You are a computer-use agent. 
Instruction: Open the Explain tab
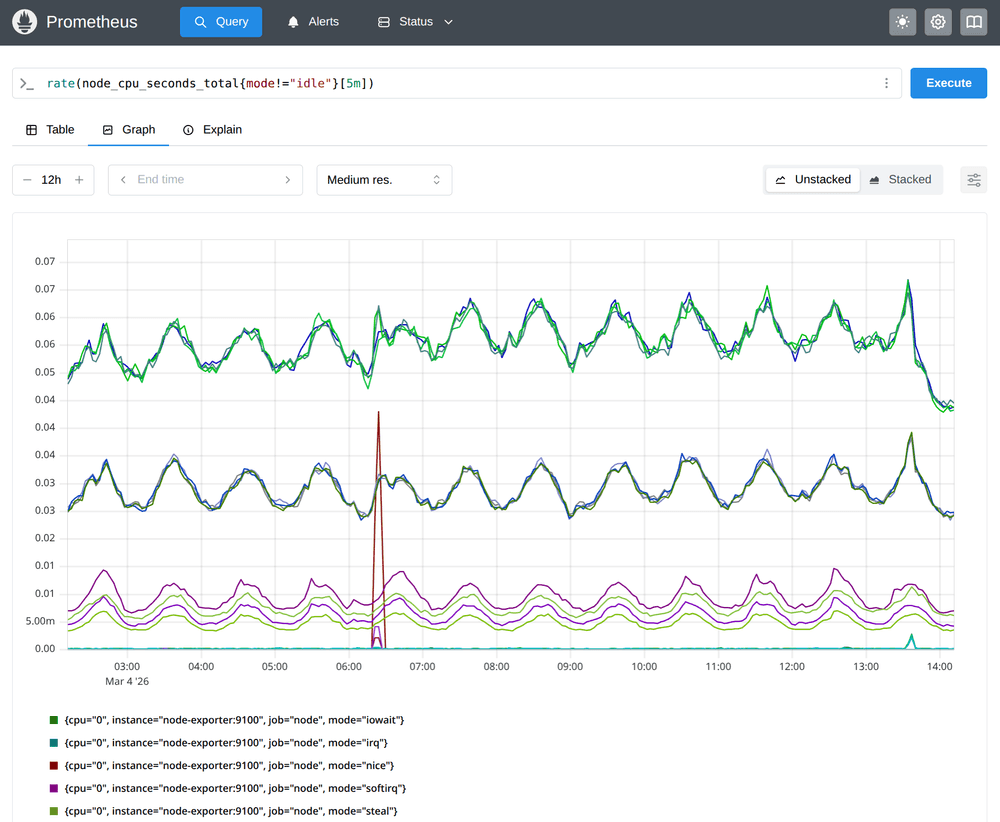212,129
